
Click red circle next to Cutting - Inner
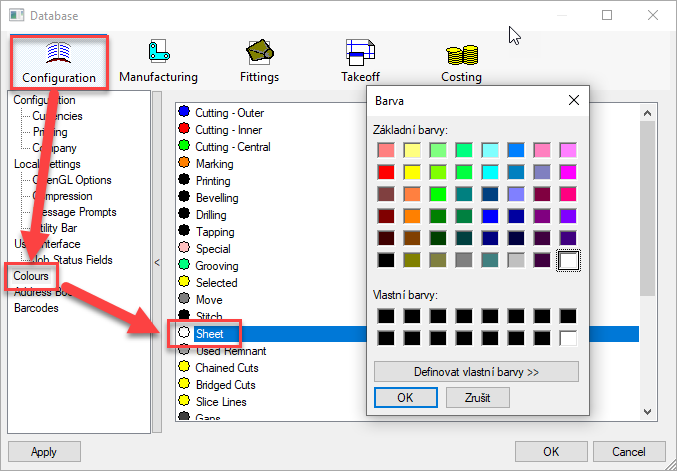[183, 129]
